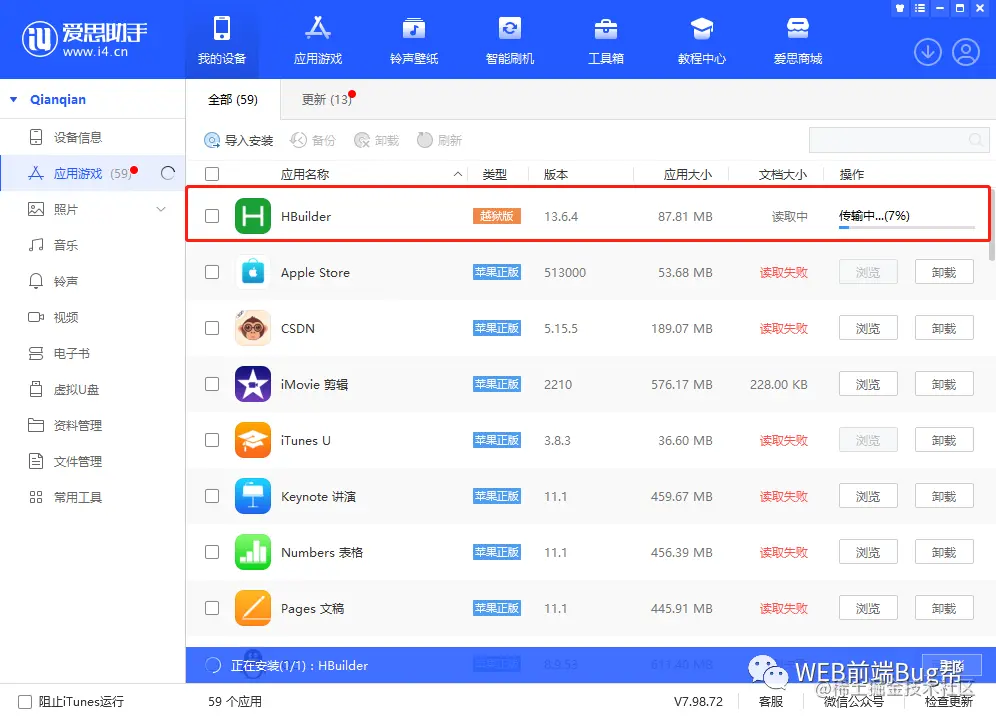Check the HBuilder row checkbox
This screenshot has width=996, height=719.
(x=212, y=216)
